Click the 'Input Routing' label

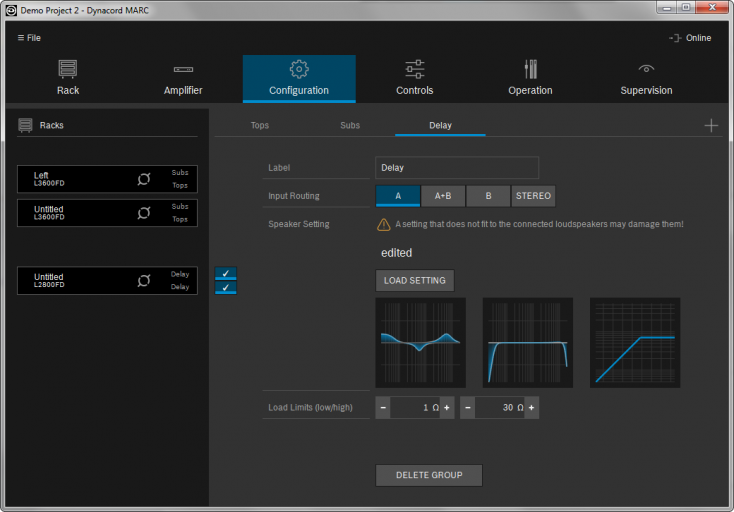pyautogui.click(x=294, y=196)
